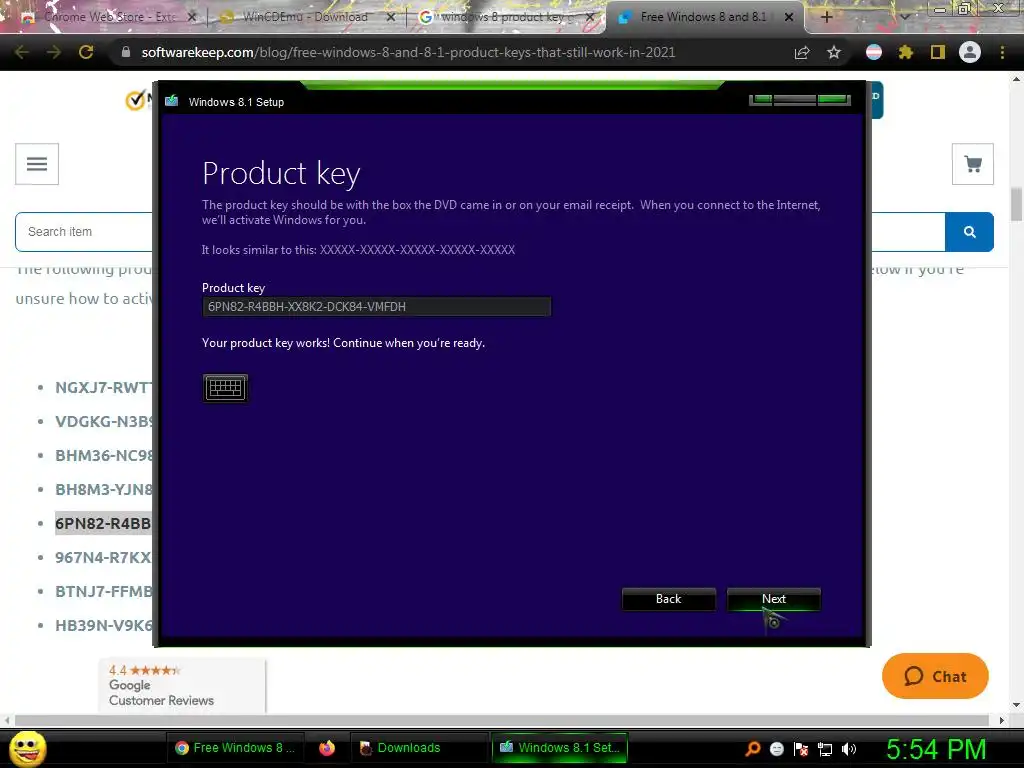
Task: Click the round white tray icon
Action: pyautogui.click(x=776, y=749)
